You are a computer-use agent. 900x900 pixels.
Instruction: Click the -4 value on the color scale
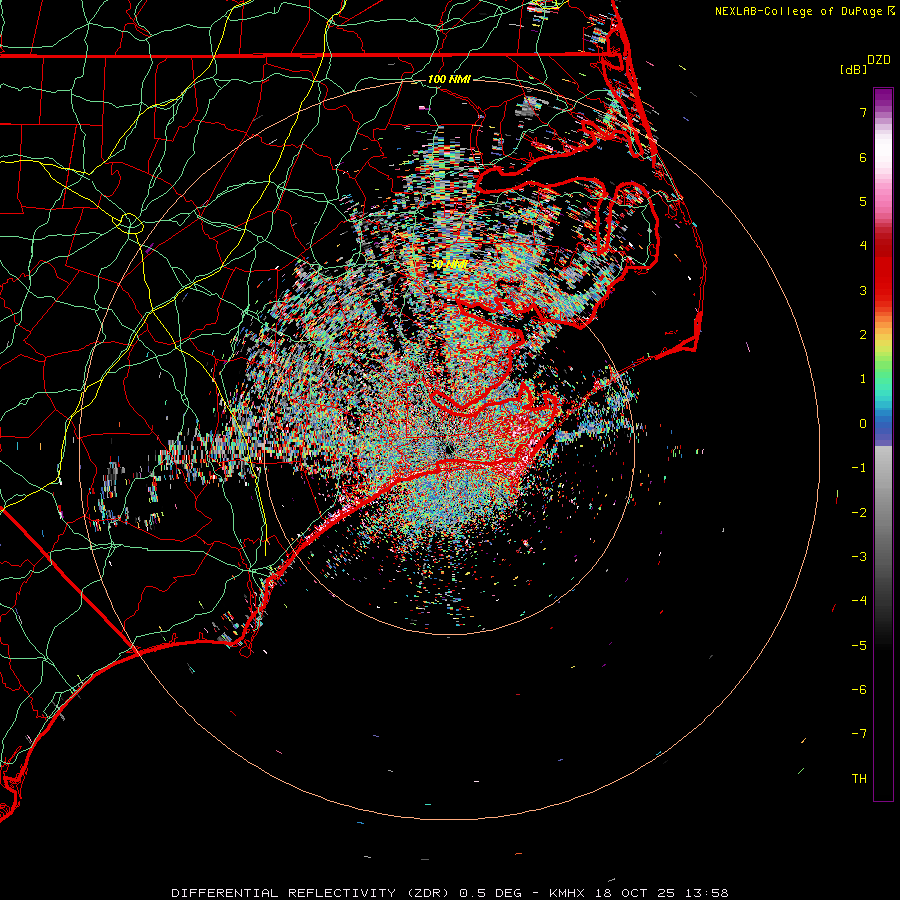pos(859,601)
